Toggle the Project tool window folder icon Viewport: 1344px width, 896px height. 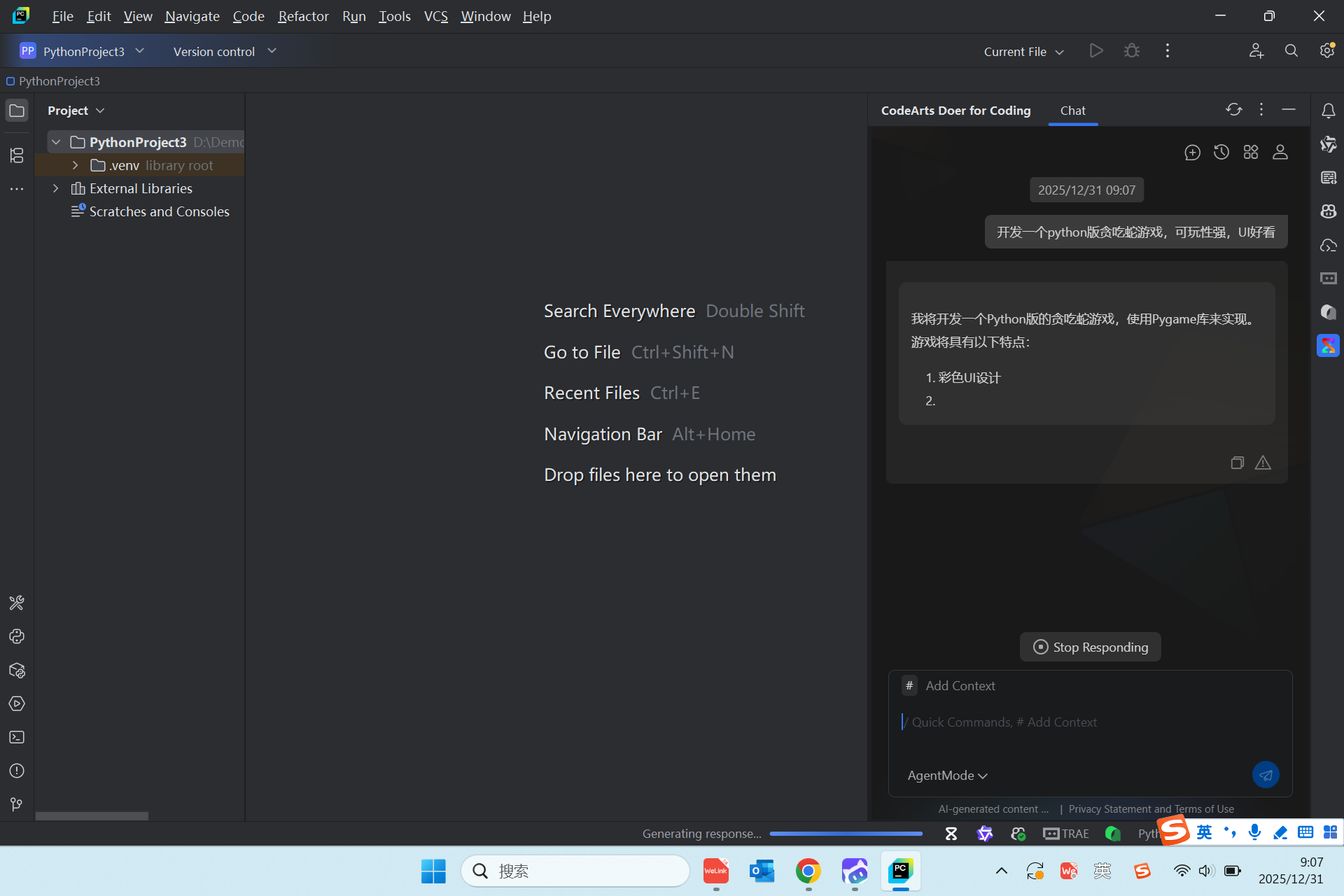click(x=17, y=111)
